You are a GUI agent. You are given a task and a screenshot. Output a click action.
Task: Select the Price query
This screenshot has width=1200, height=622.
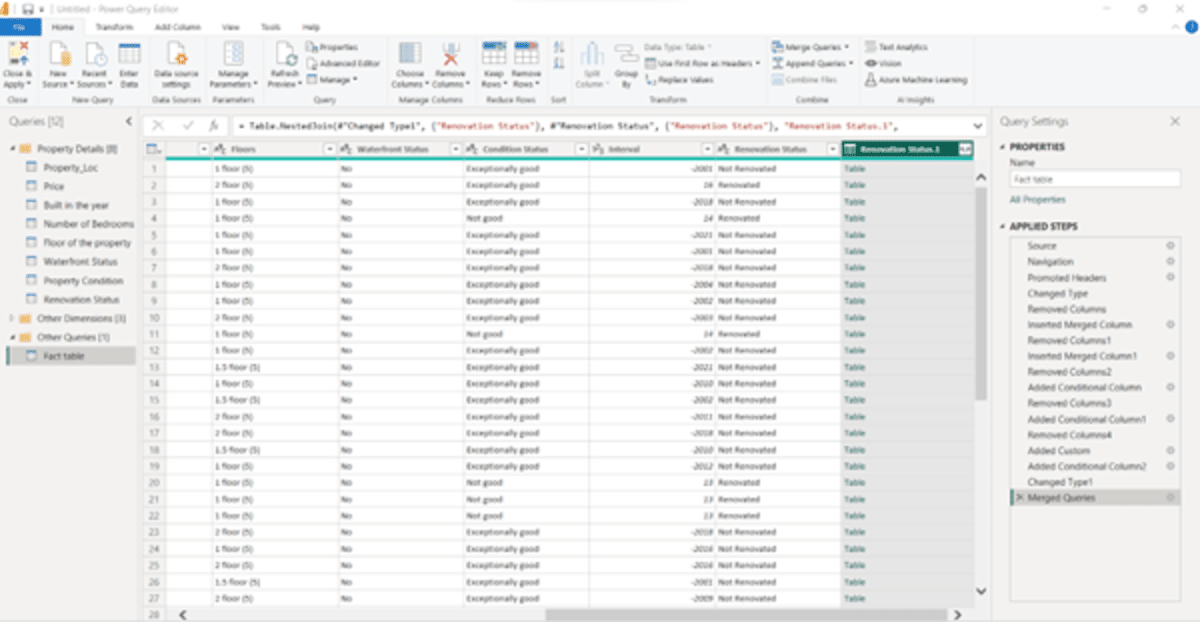point(54,186)
